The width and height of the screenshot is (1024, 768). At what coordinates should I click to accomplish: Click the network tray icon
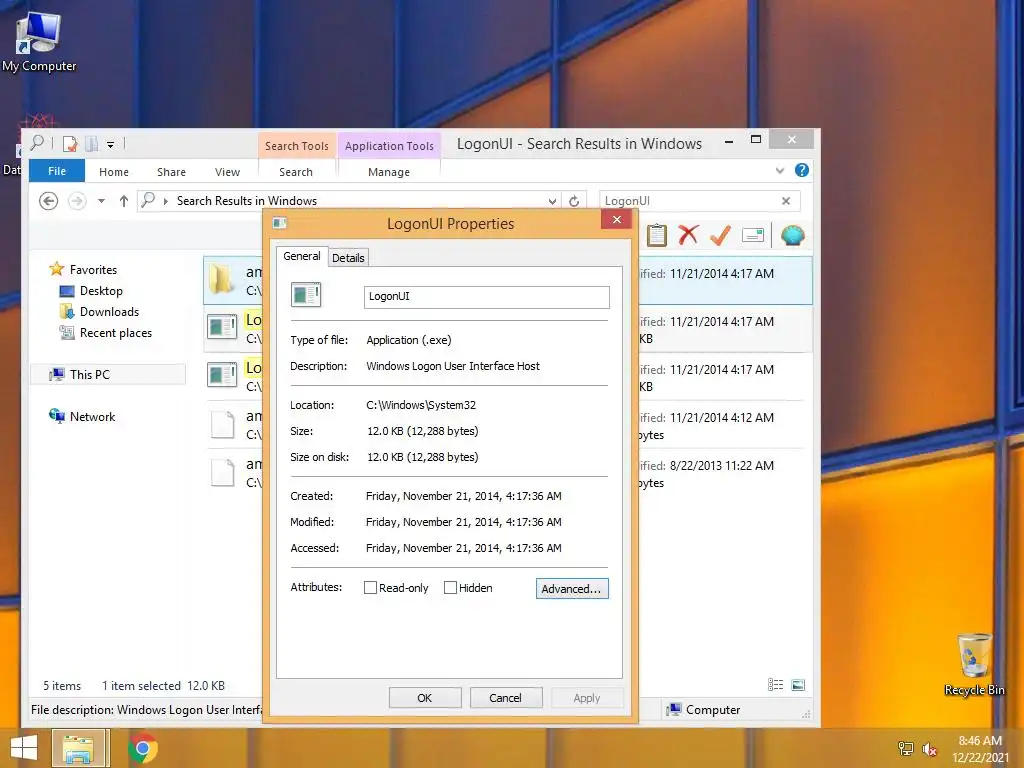pos(906,749)
